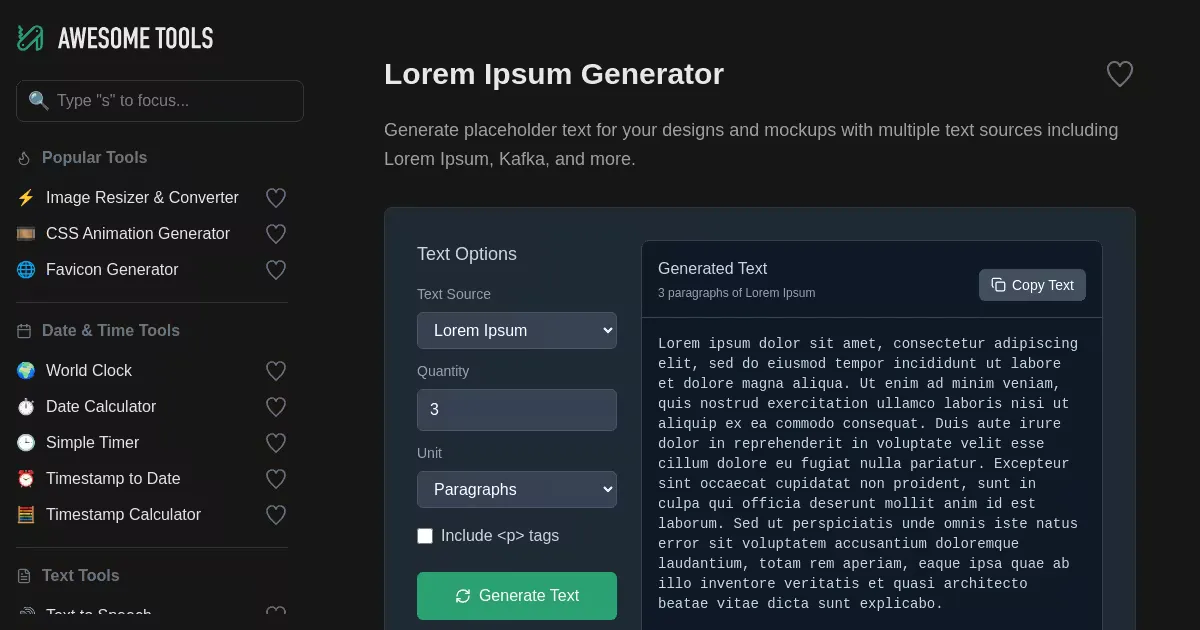
Task: Favorite the Date Calculator tool
Action: tap(276, 407)
